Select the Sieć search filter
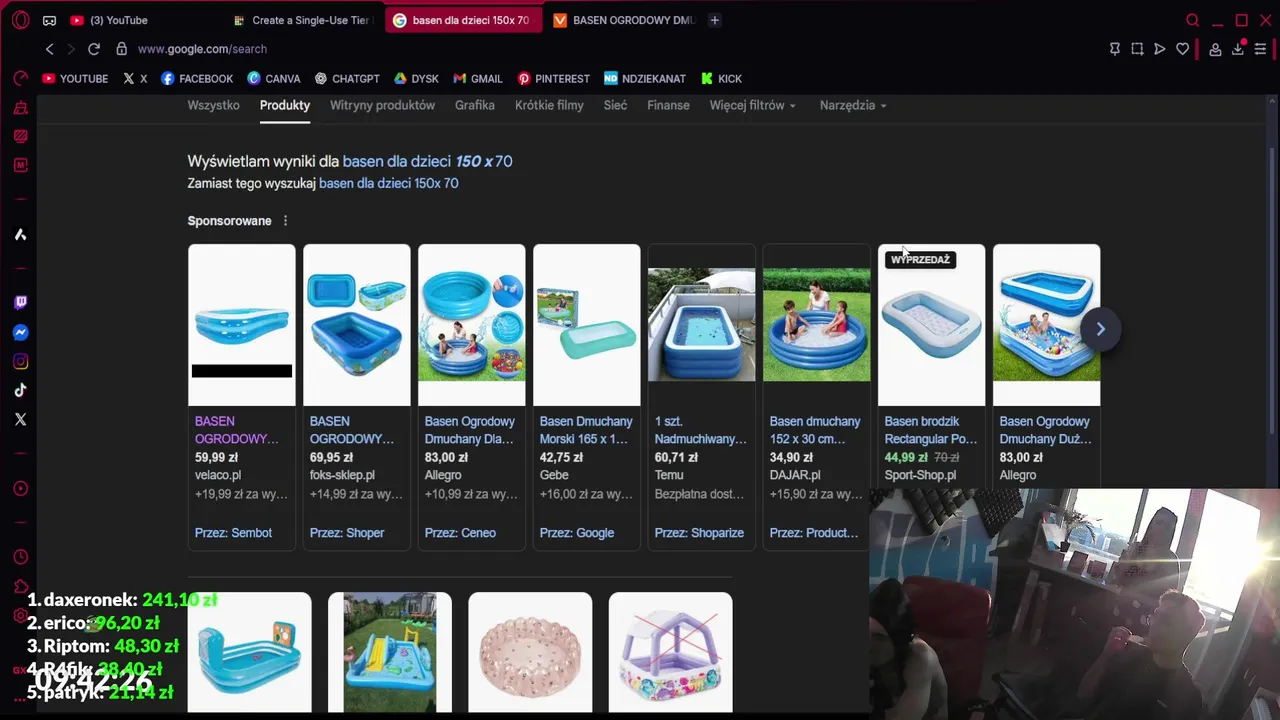 [615, 105]
